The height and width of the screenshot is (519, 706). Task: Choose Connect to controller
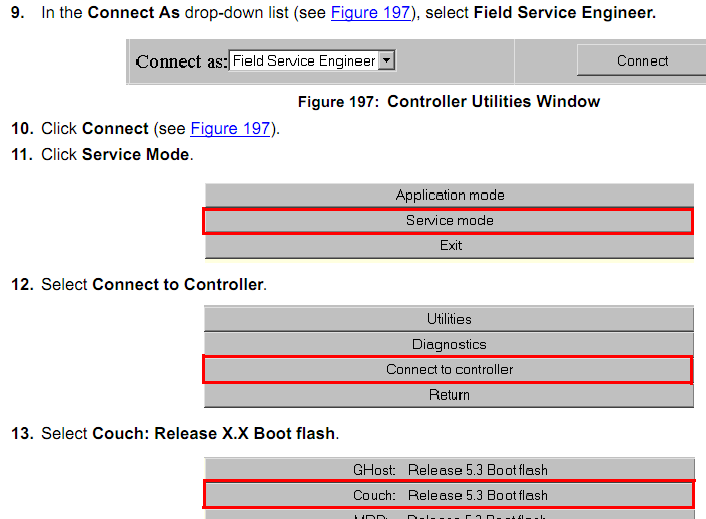click(449, 369)
